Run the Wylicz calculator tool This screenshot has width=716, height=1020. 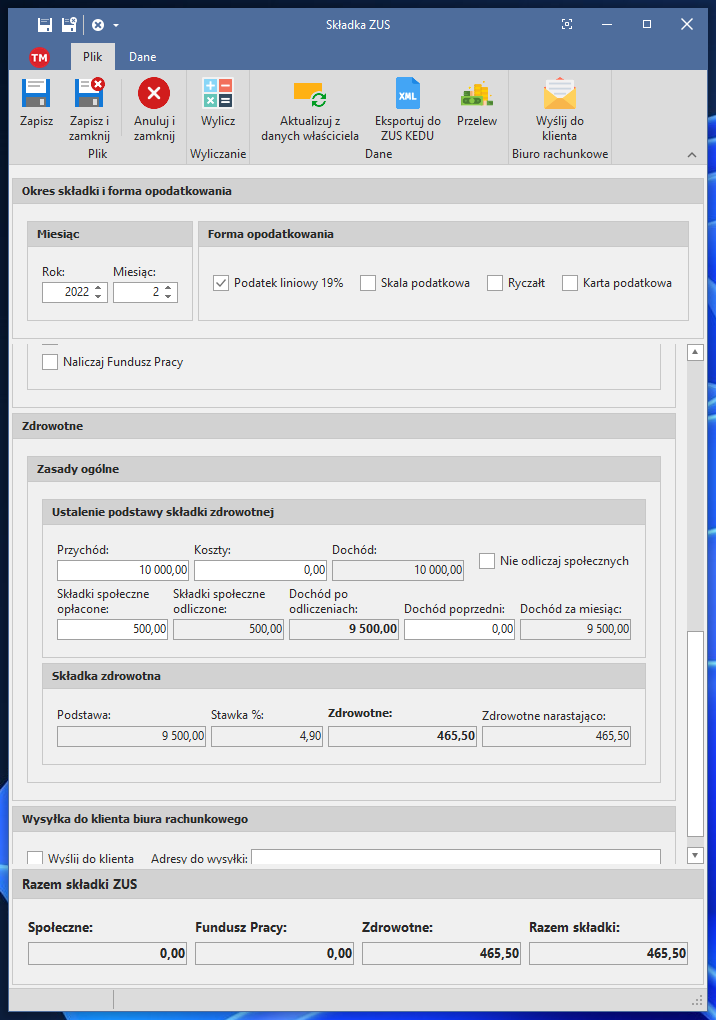click(217, 95)
